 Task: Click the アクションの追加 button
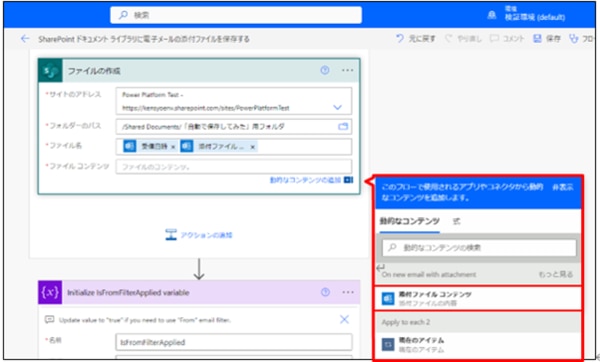[199, 235]
